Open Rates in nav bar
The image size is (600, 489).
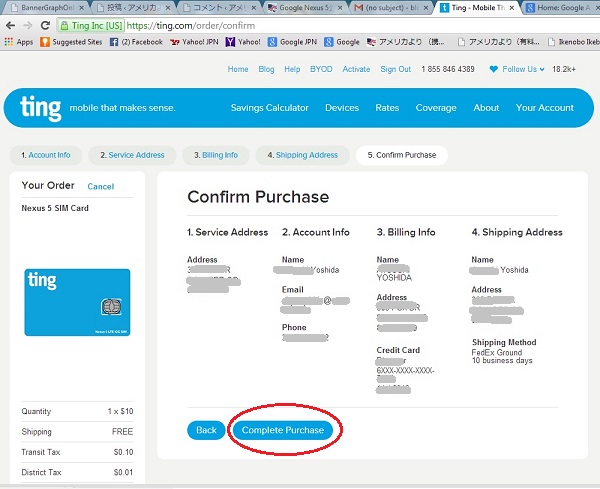tap(387, 108)
